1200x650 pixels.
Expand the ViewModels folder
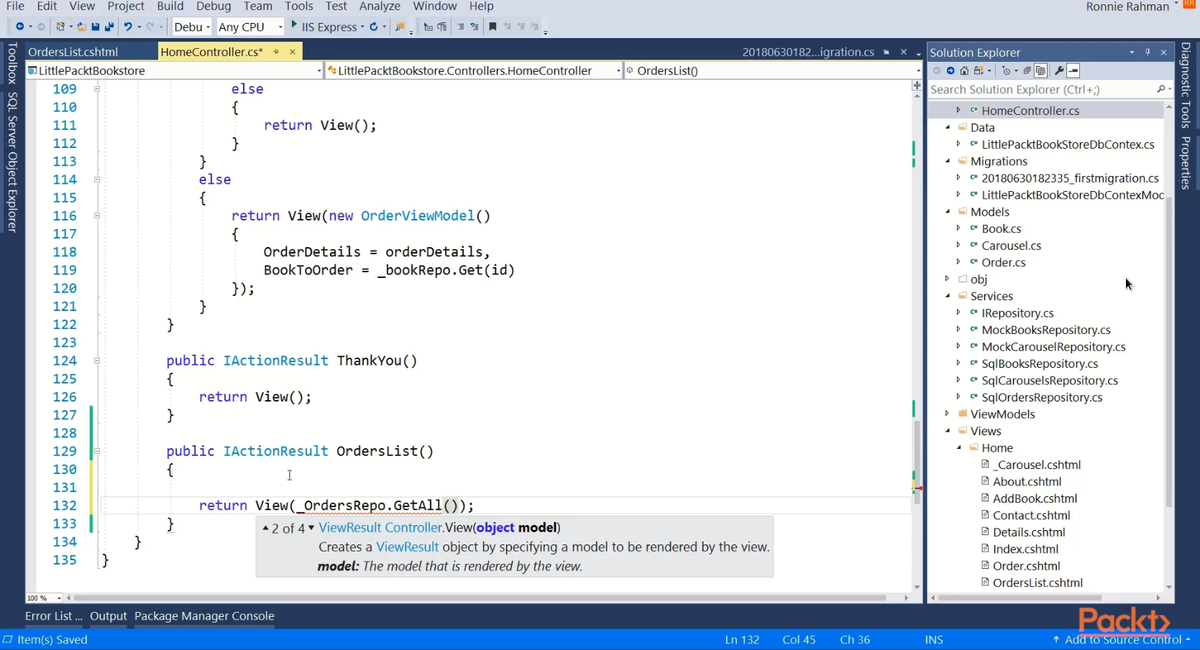tap(948, 414)
